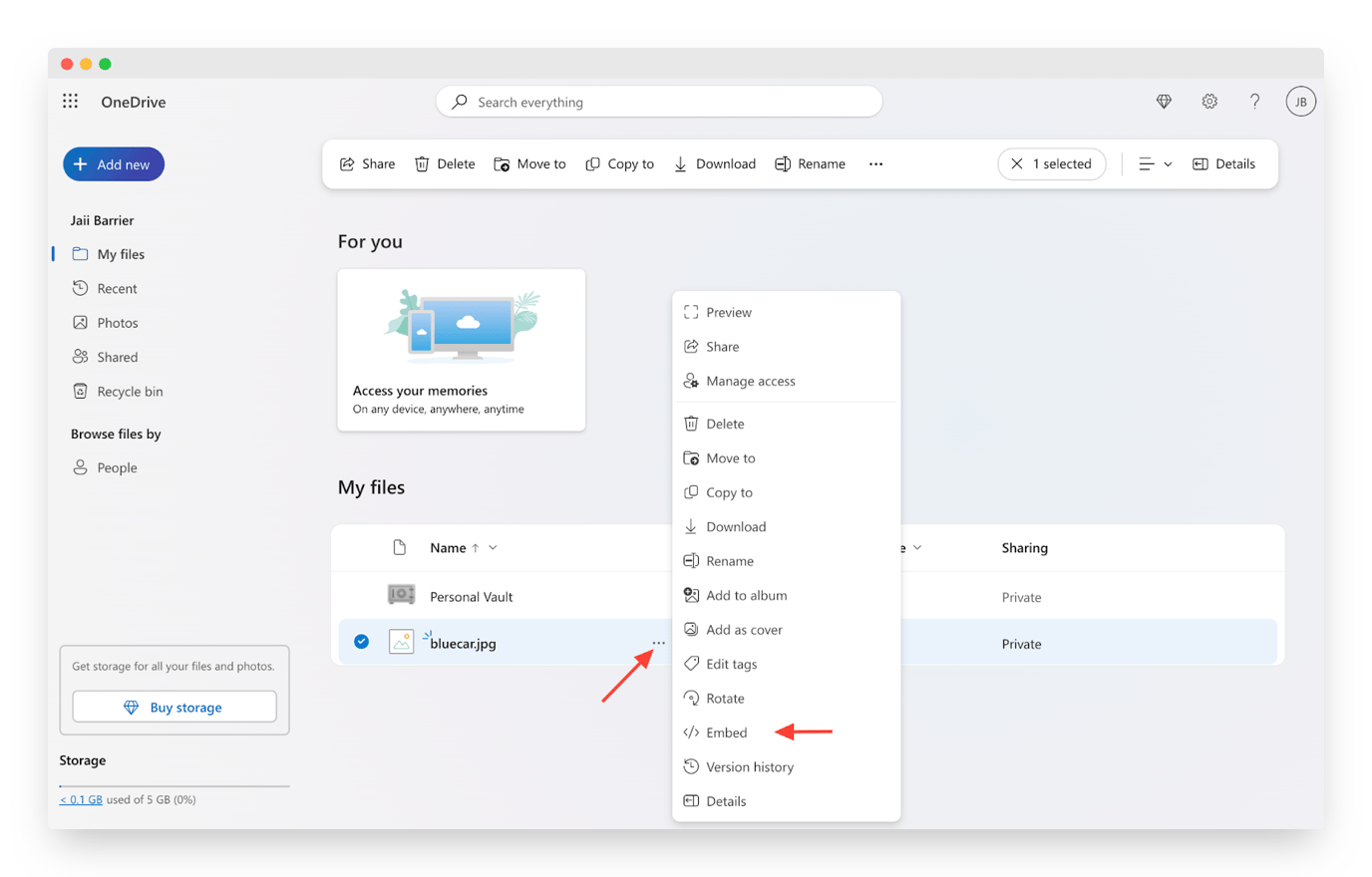The height and width of the screenshot is (877, 1372).
Task: Open the Recycle bin from sidebar
Action: 127,391
